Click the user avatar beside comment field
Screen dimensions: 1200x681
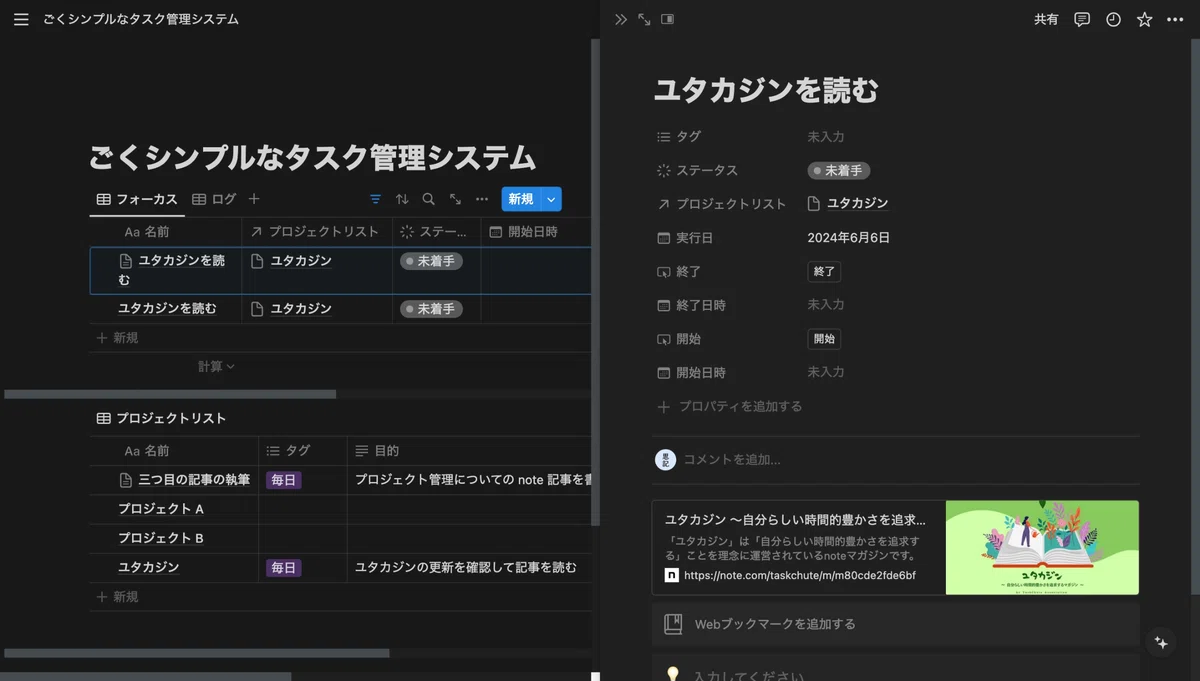(x=665, y=460)
